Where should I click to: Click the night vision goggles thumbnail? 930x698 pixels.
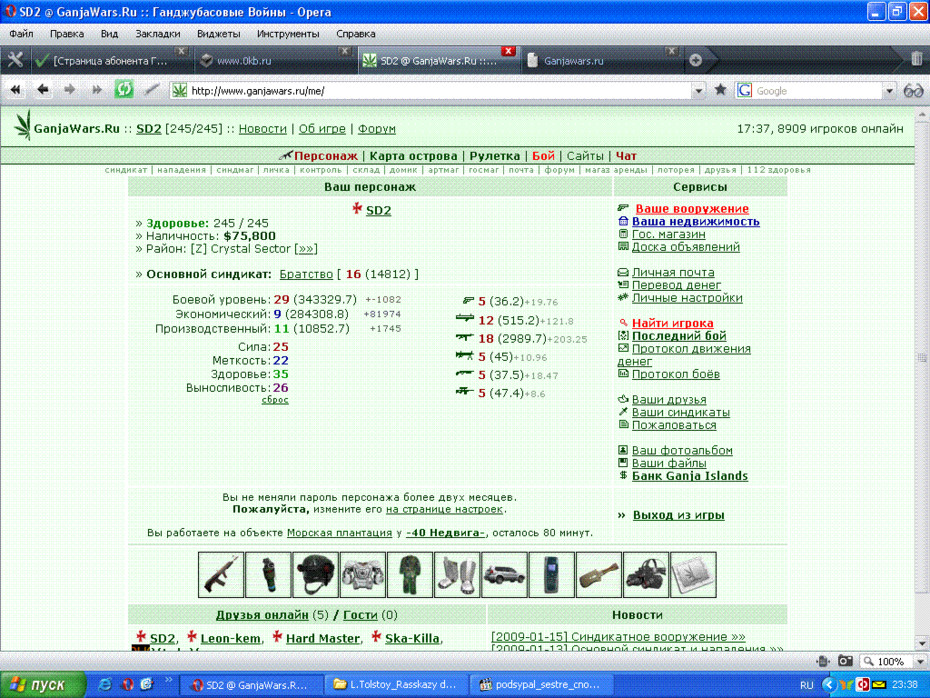646,575
